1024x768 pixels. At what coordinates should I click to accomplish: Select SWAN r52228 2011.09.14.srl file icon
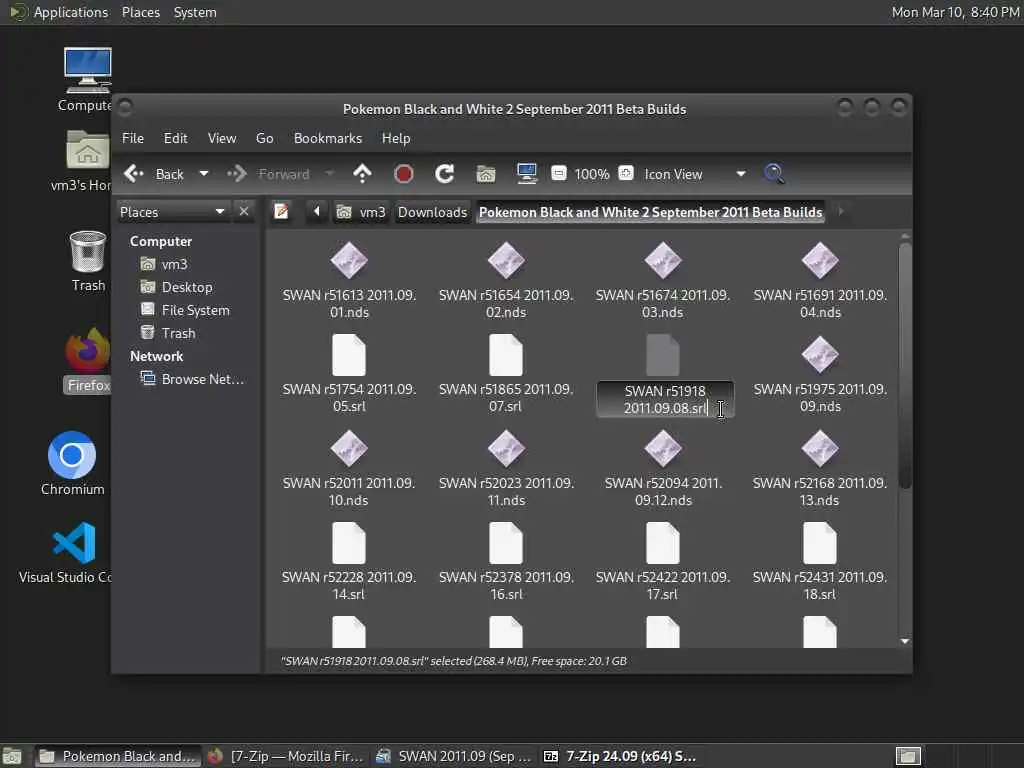click(x=349, y=543)
